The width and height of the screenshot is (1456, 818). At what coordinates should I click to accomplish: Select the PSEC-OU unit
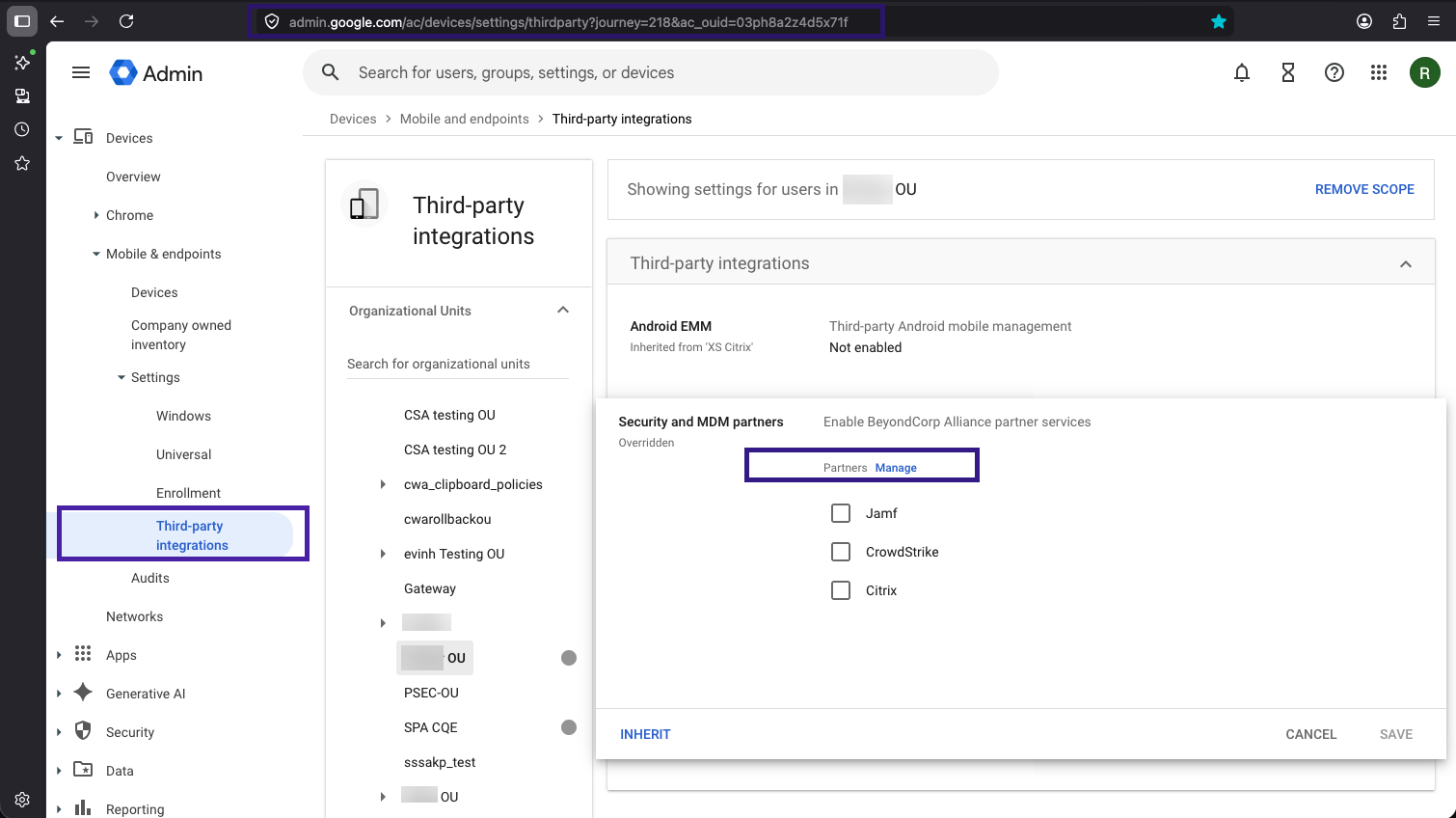431,693
